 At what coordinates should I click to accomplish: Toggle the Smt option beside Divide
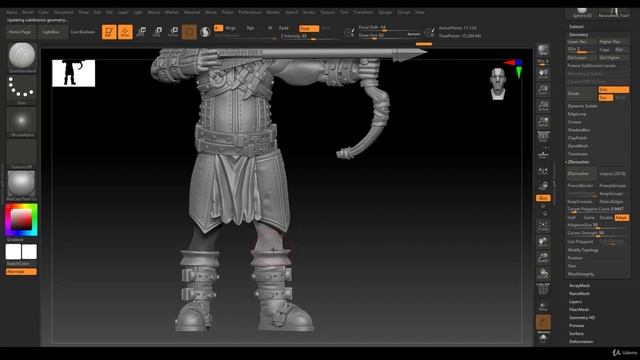pyautogui.click(x=613, y=89)
